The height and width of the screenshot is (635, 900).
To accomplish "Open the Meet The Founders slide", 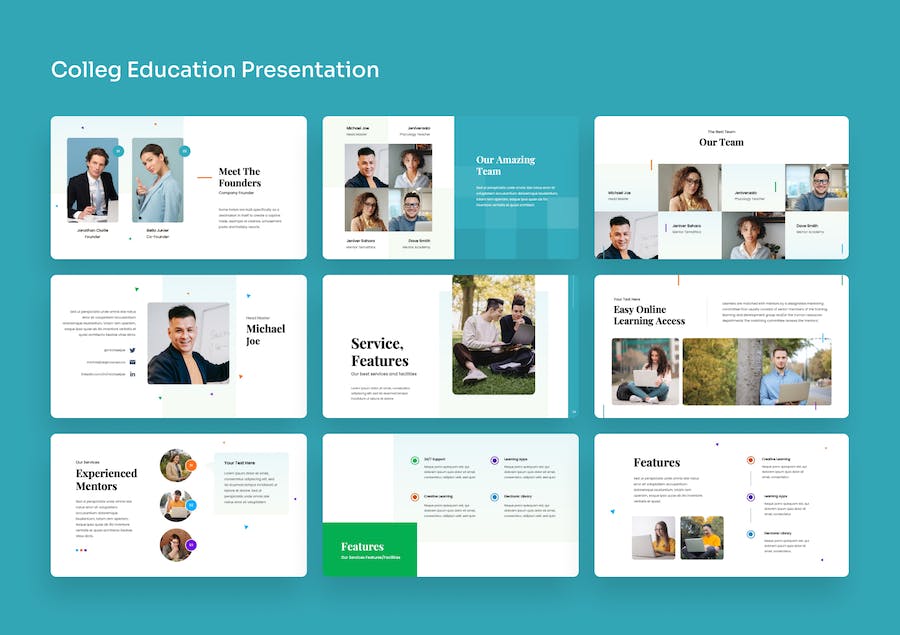I will coord(179,188).
